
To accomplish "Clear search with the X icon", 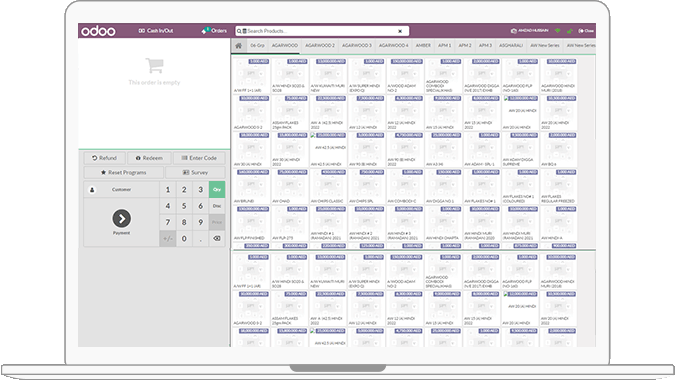I will (400, 31).
